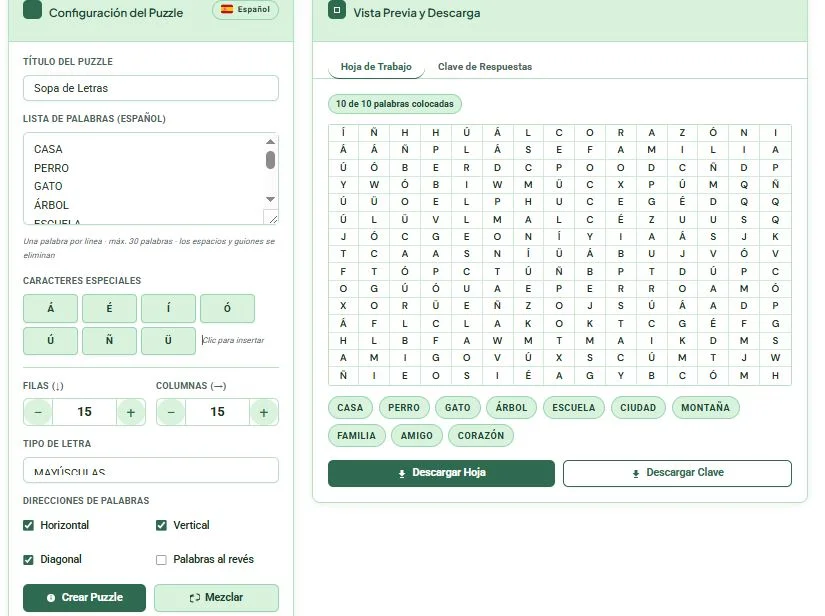Toggle the Horizontal direction checkbox
This screenshot has width=825, height=616.
[28, 525]
